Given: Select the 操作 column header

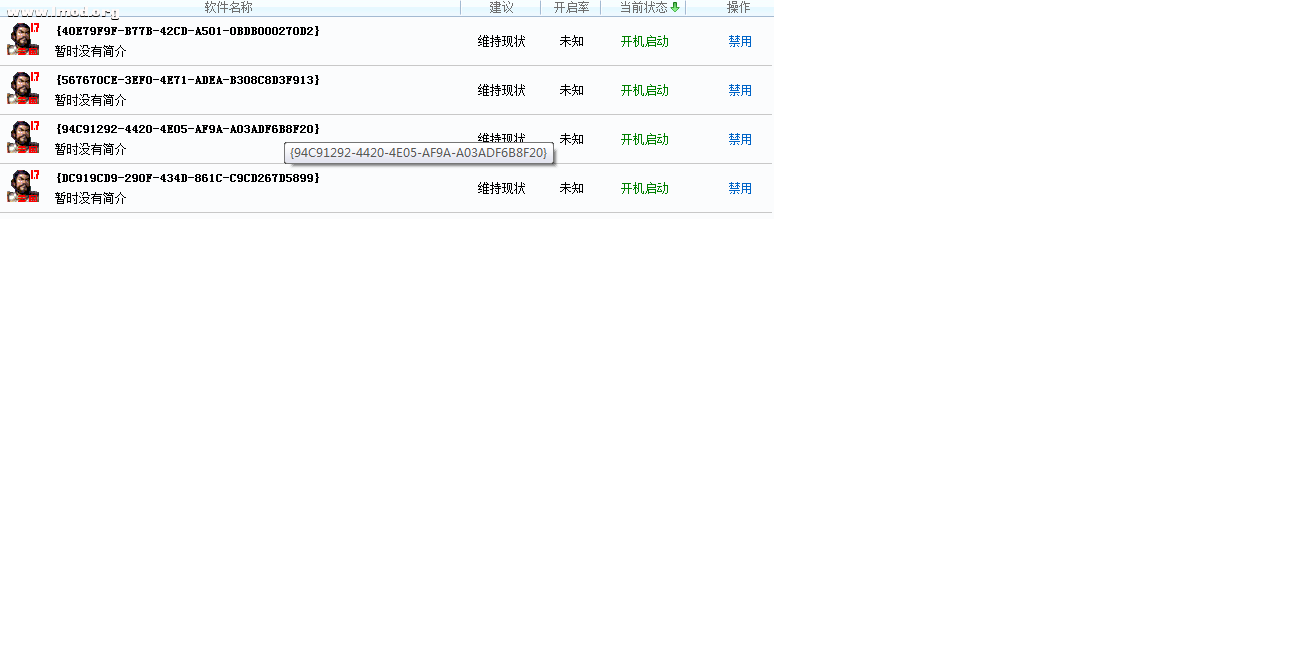Looking at the screenshot, I should tap(738, 7).
